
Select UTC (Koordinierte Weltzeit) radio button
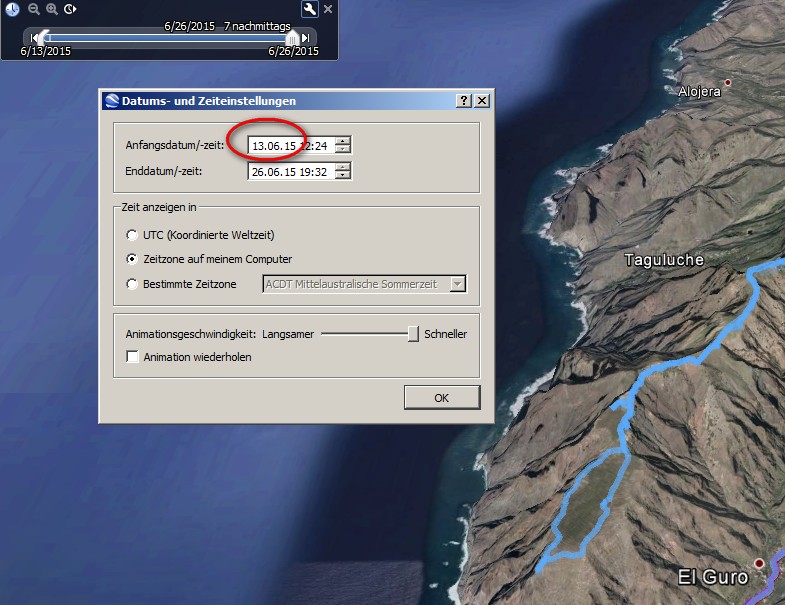132,235
